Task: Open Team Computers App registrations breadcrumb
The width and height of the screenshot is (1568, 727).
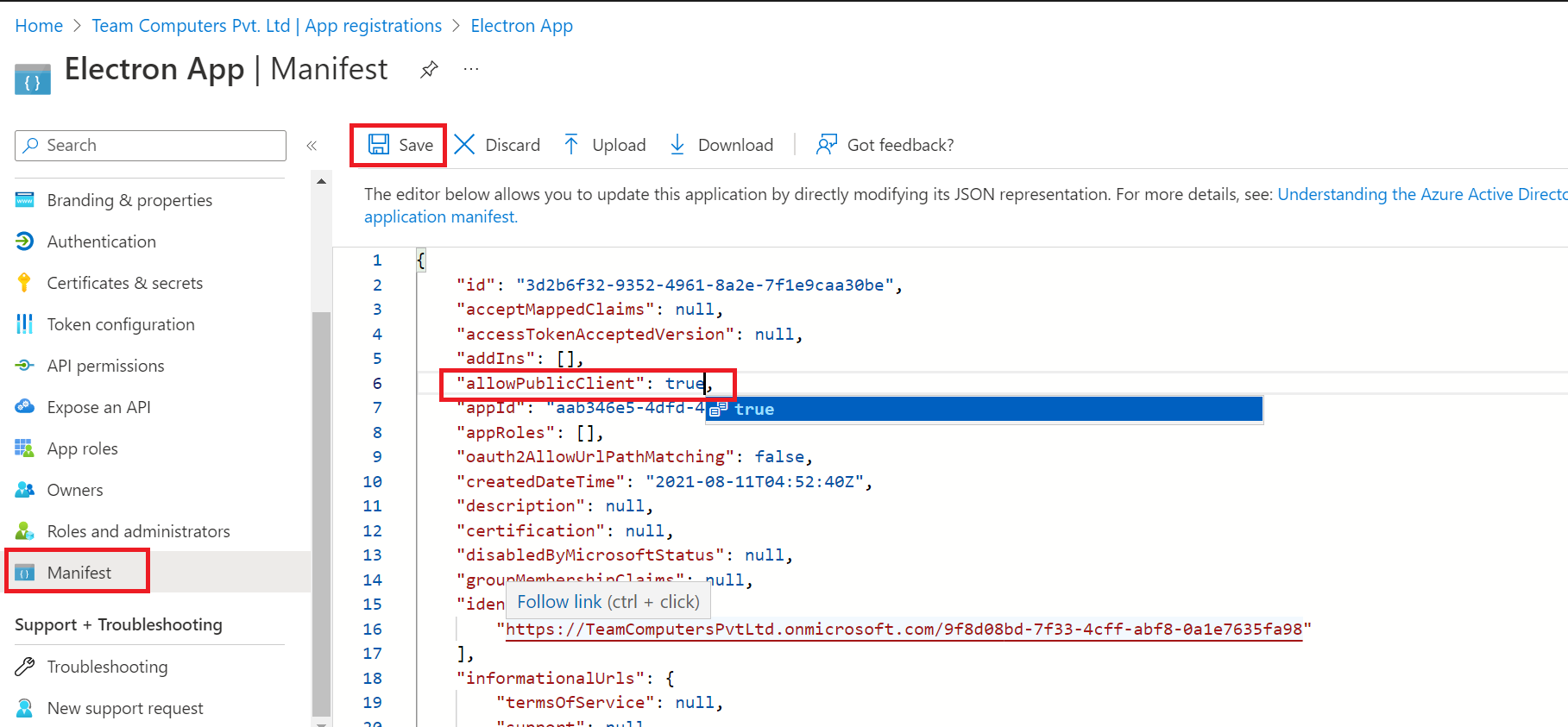Action: [x=267, y=26]
